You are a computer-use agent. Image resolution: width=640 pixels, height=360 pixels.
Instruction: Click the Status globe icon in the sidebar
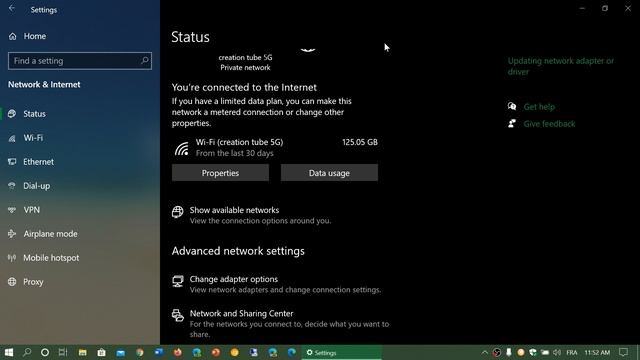[12, 114]
